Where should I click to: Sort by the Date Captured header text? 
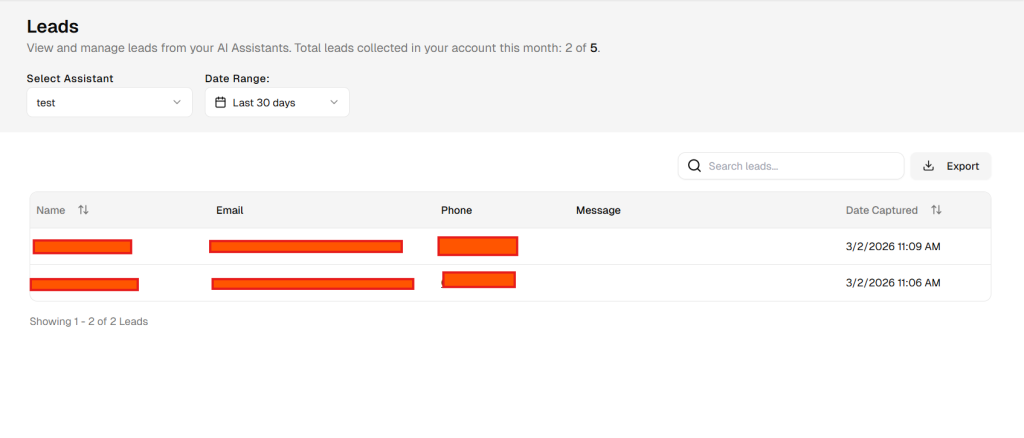point(881,210)
